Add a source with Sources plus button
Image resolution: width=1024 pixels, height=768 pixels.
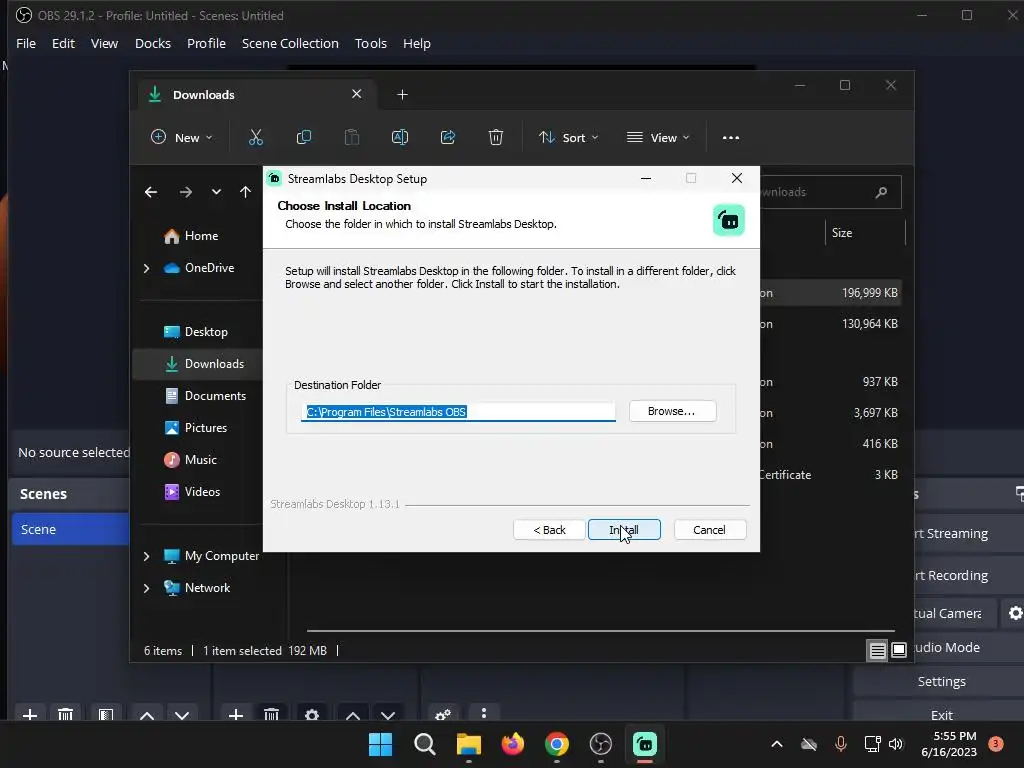click(x=236, y=715)
